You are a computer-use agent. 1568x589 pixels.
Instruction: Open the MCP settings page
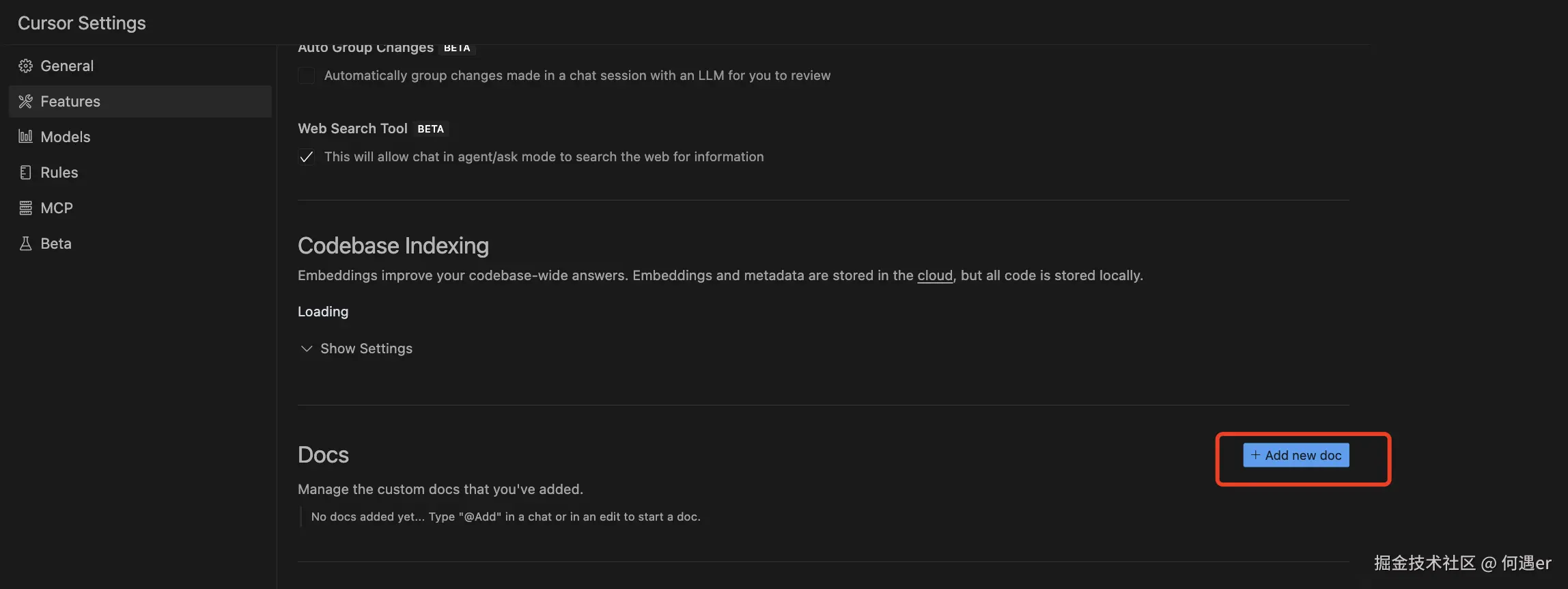(57, 208)
